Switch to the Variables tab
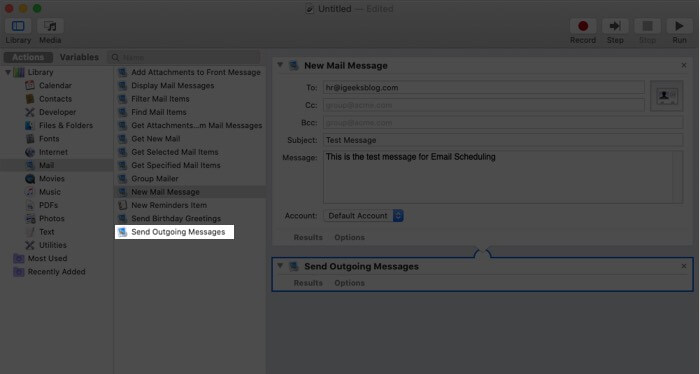 point(79,57)
